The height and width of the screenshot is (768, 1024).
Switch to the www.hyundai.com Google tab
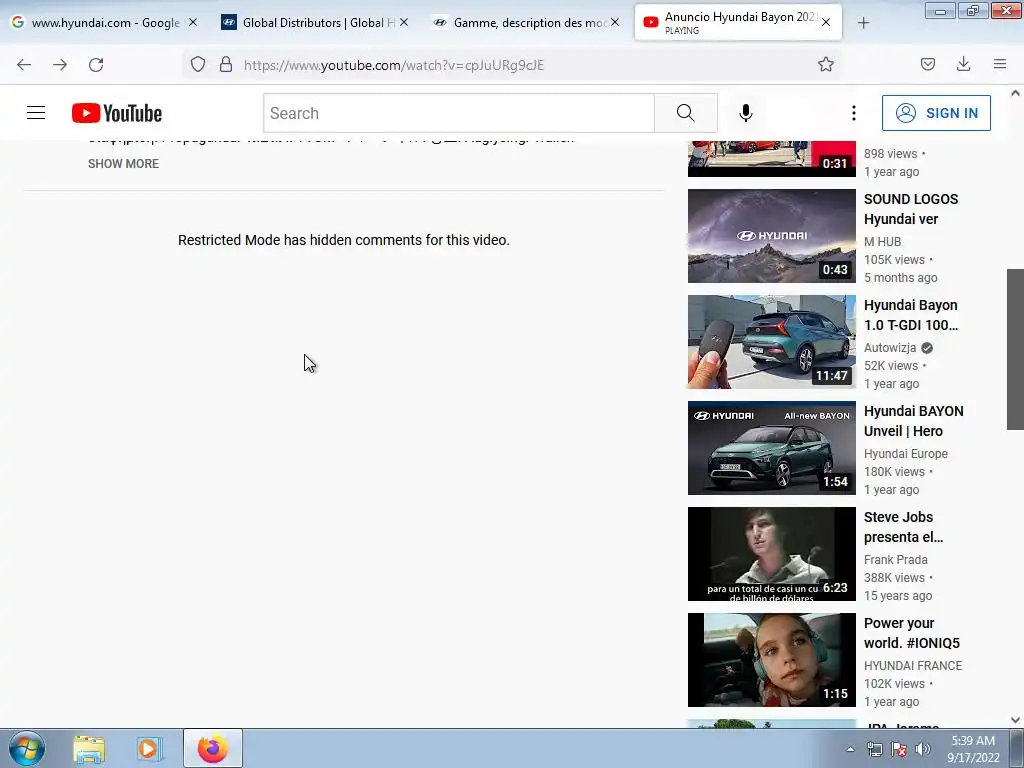coord(104,23)
